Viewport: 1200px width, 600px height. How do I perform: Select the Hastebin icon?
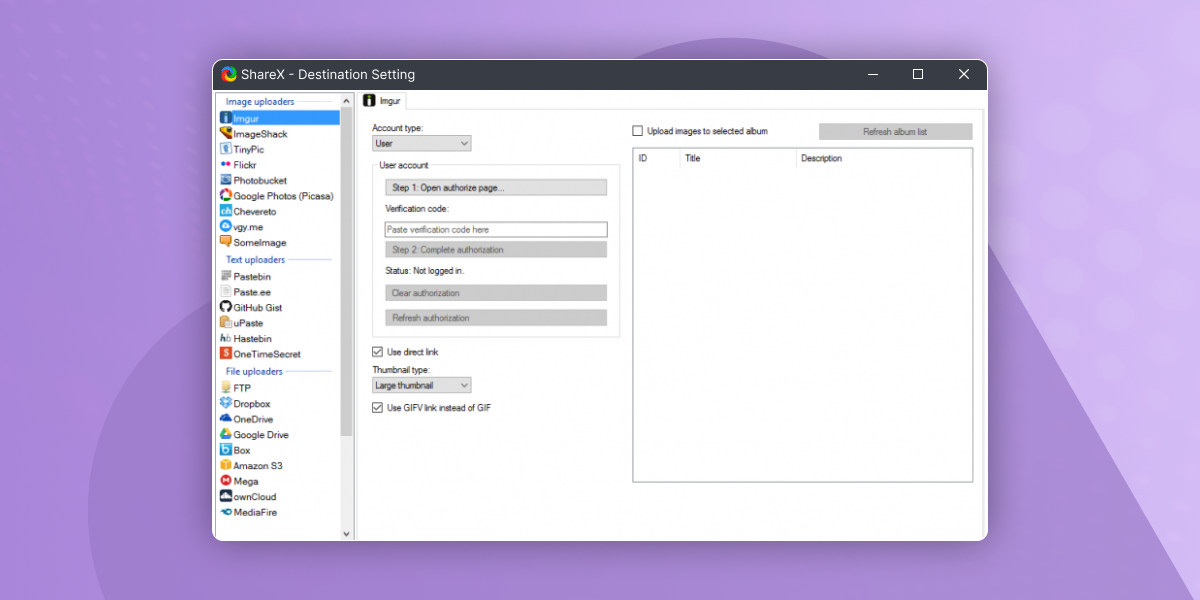(226, 338)
